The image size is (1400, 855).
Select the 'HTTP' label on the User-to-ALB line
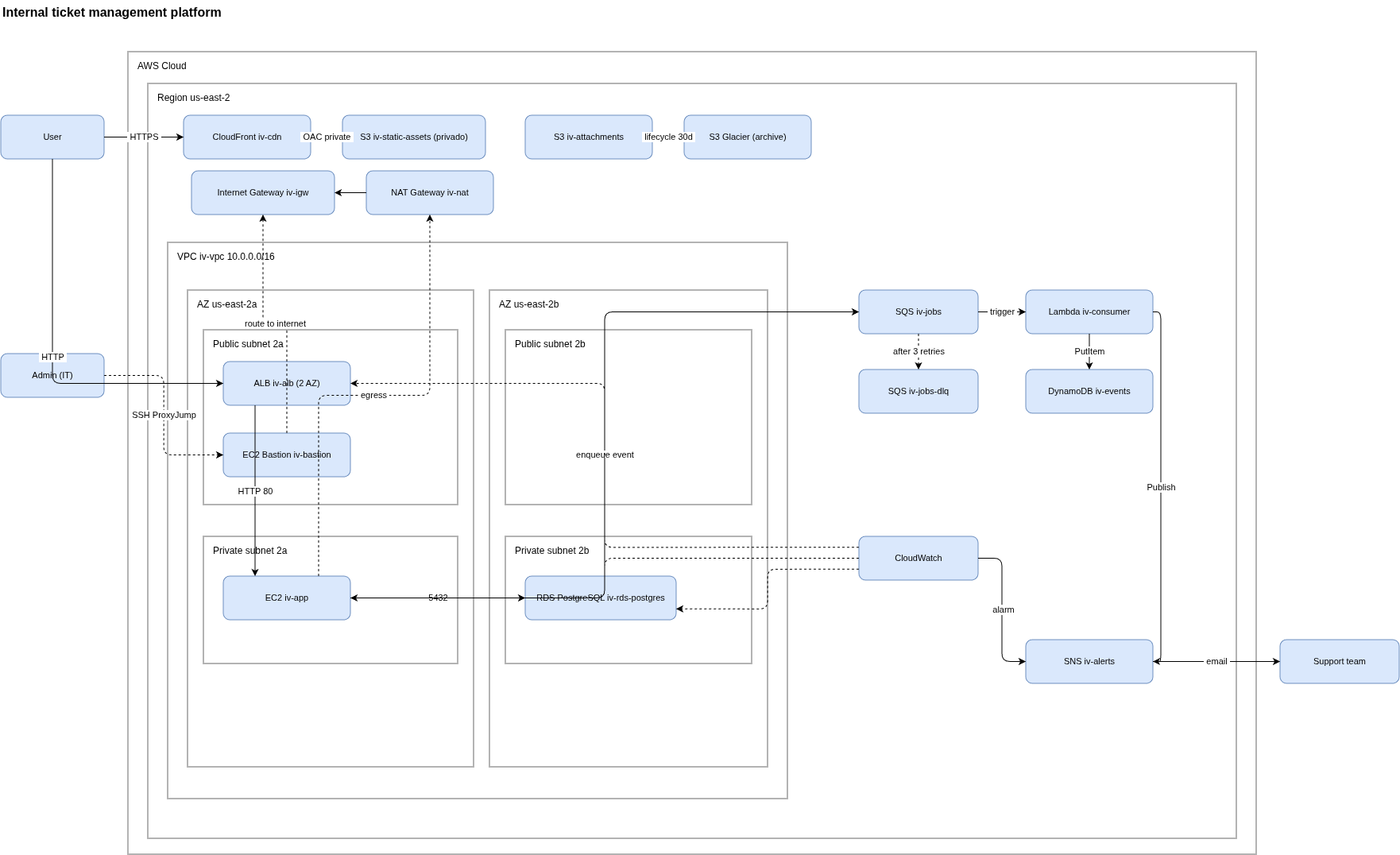click(x=52, y=357)
